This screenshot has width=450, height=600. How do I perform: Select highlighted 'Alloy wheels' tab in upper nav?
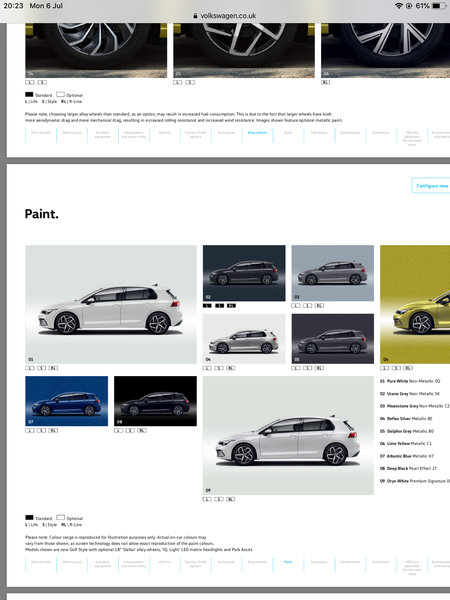[x=258, y=133]
